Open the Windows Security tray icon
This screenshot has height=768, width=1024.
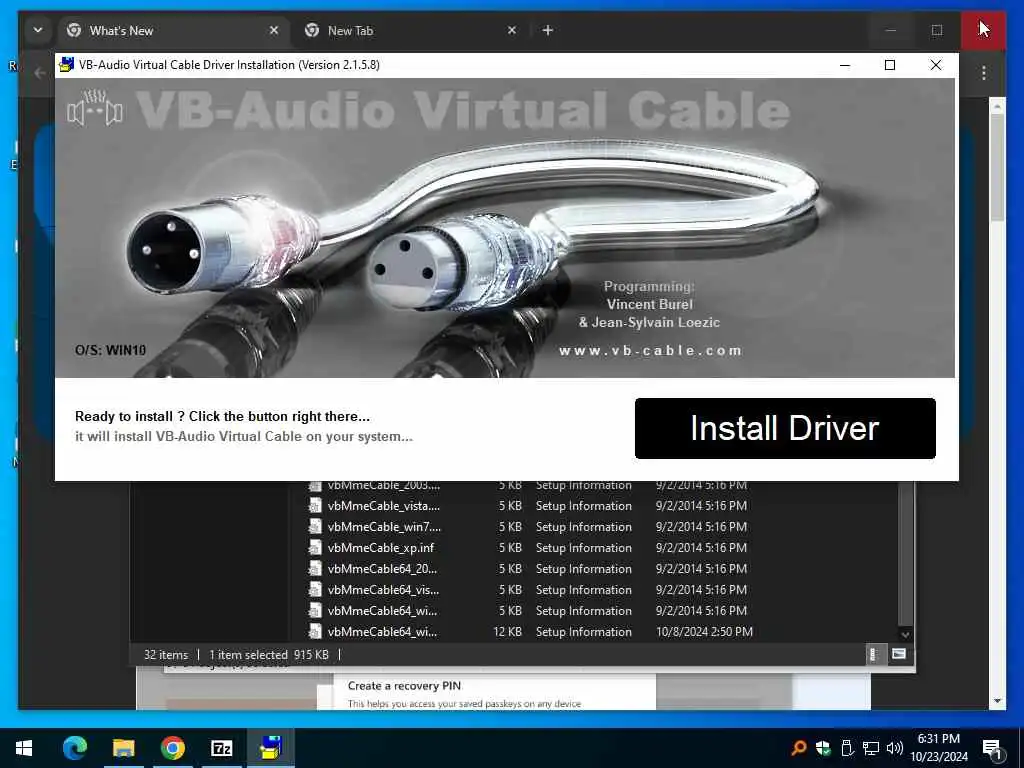tap(823, 748)
